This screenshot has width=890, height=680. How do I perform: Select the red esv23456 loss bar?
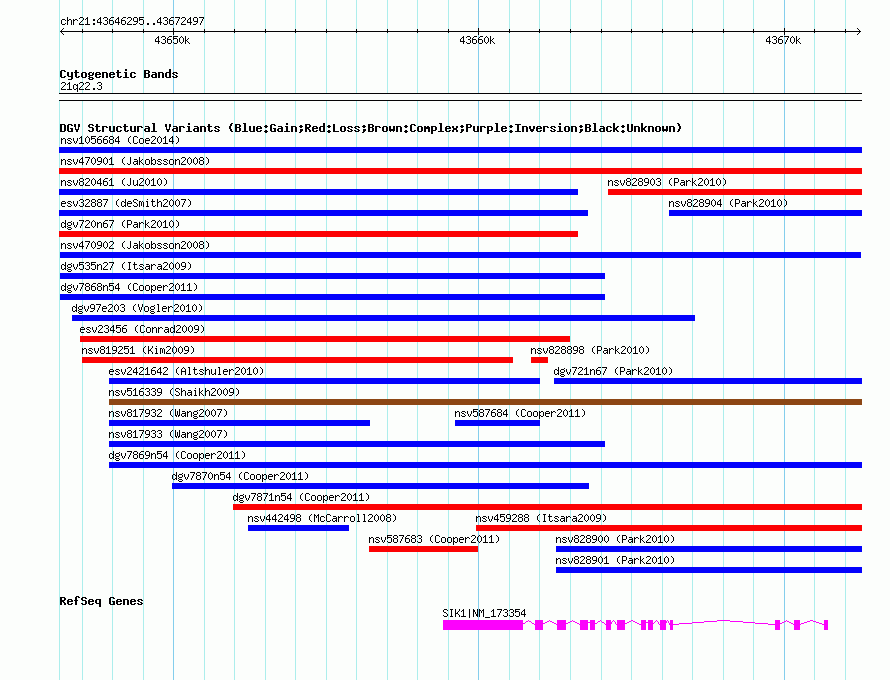tap(325, 339)
